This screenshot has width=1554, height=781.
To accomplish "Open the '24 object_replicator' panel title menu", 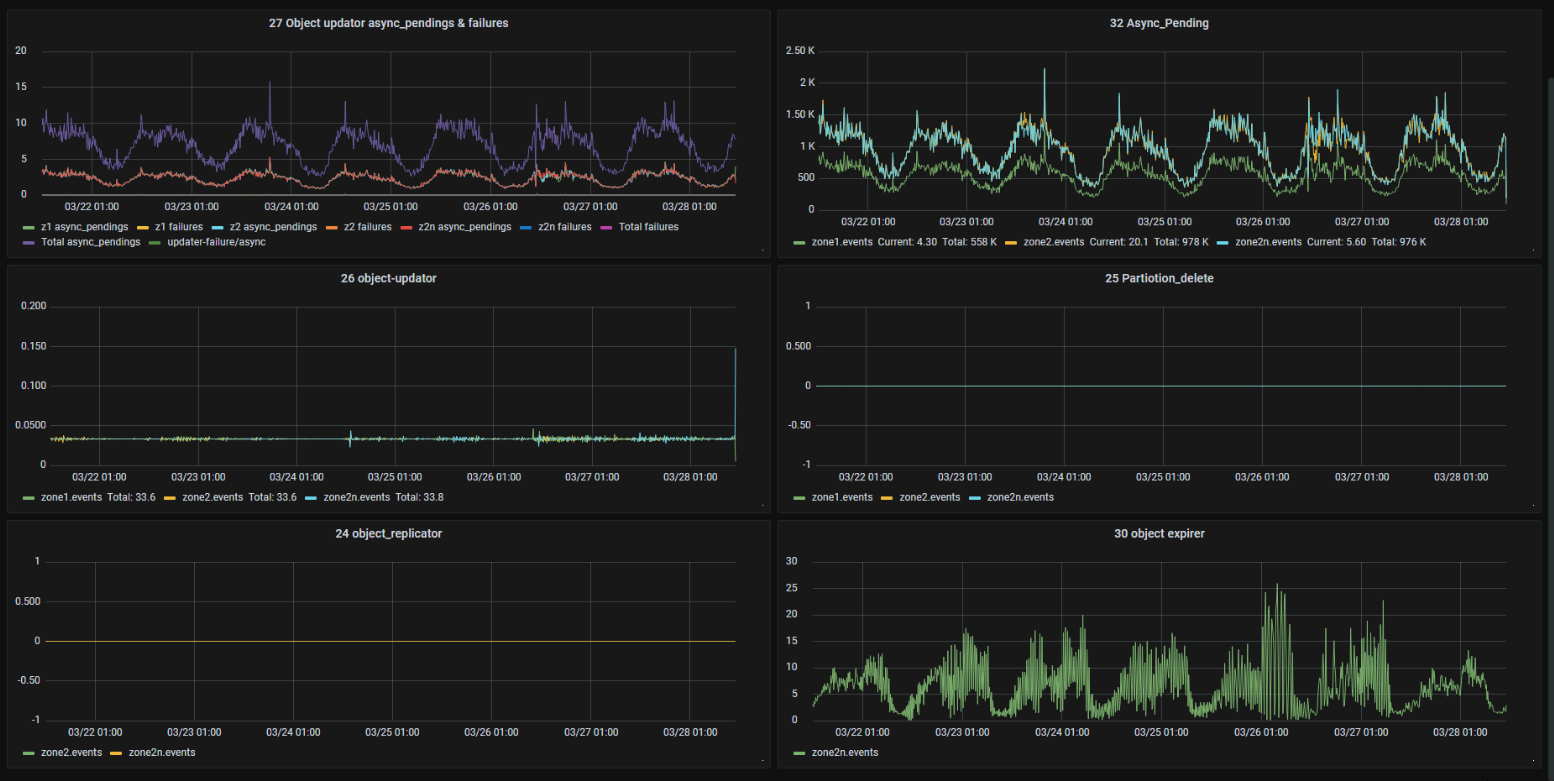I will (388, 533).
